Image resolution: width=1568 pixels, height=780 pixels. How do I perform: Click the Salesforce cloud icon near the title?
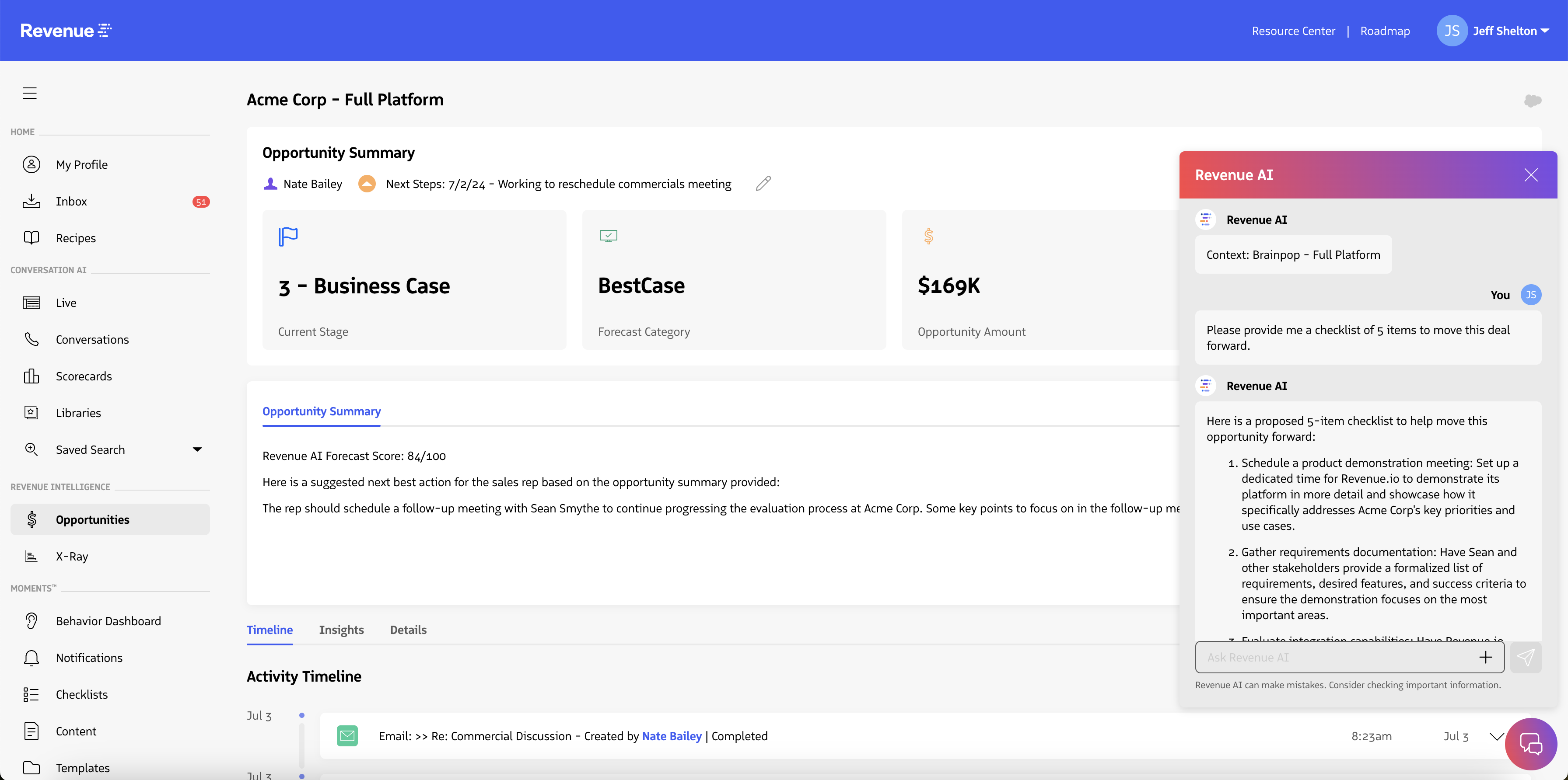coord(1532,101)
